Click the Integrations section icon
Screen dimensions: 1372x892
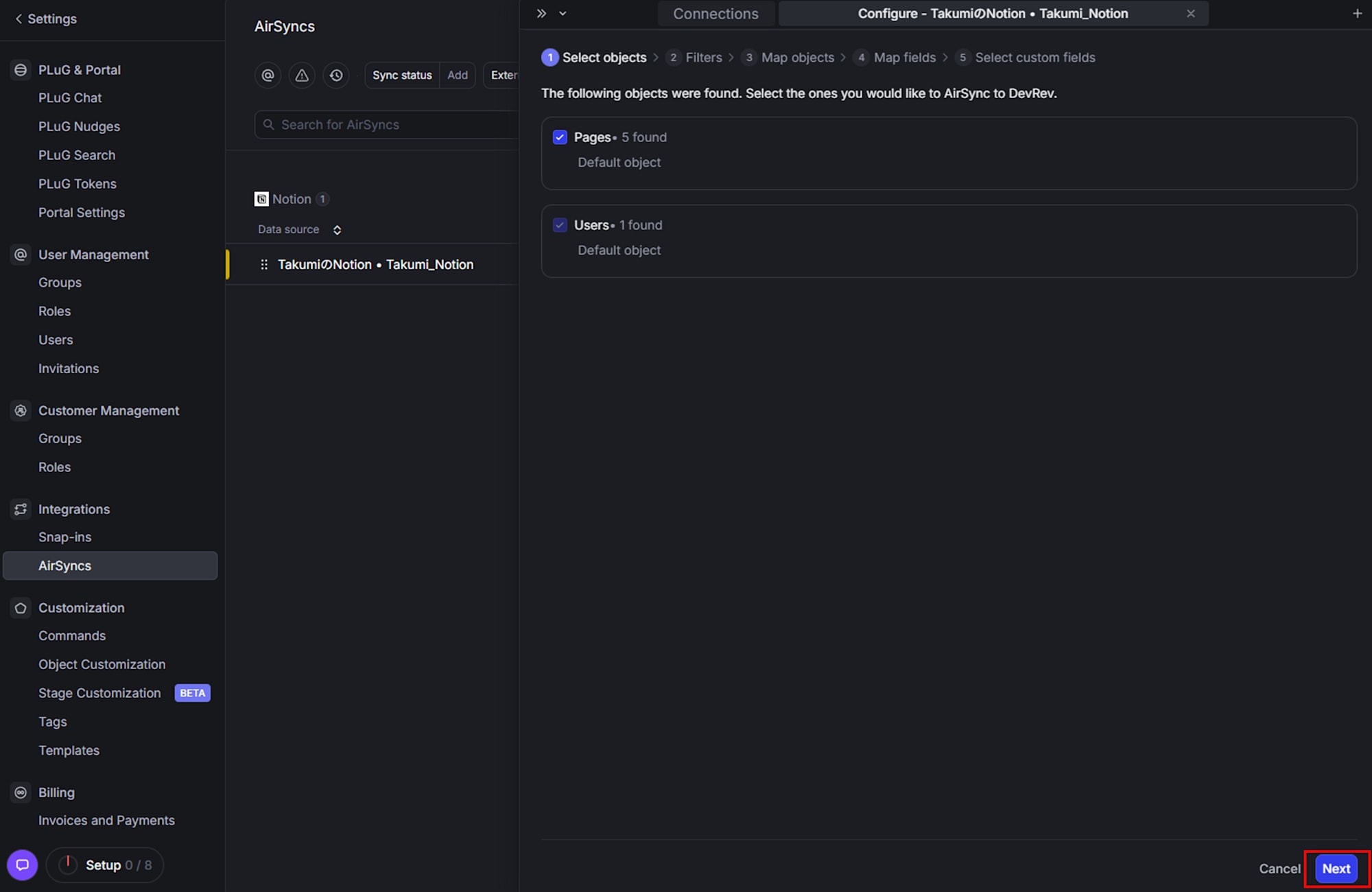(x=21, y=509)
